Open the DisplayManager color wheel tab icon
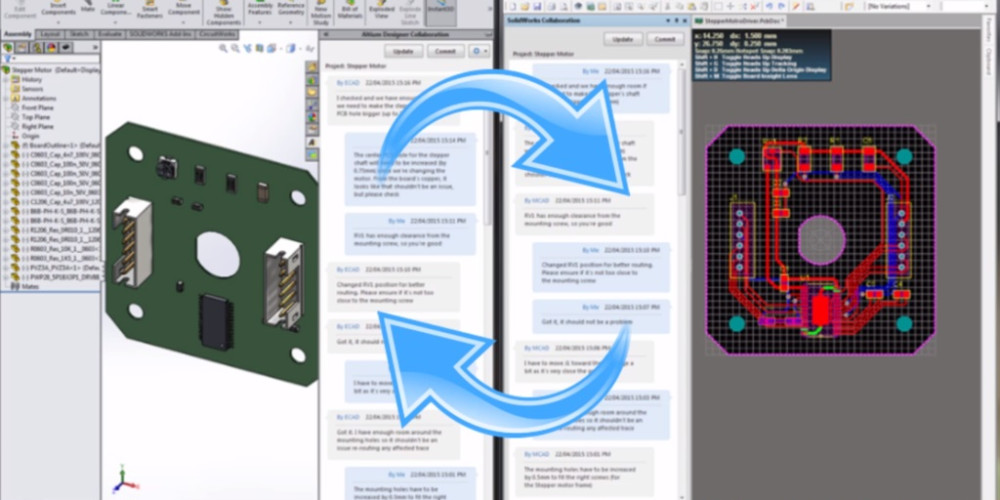Image resolution: width=1000 pixels, height=500 pixels. click(x=52, y=48)
